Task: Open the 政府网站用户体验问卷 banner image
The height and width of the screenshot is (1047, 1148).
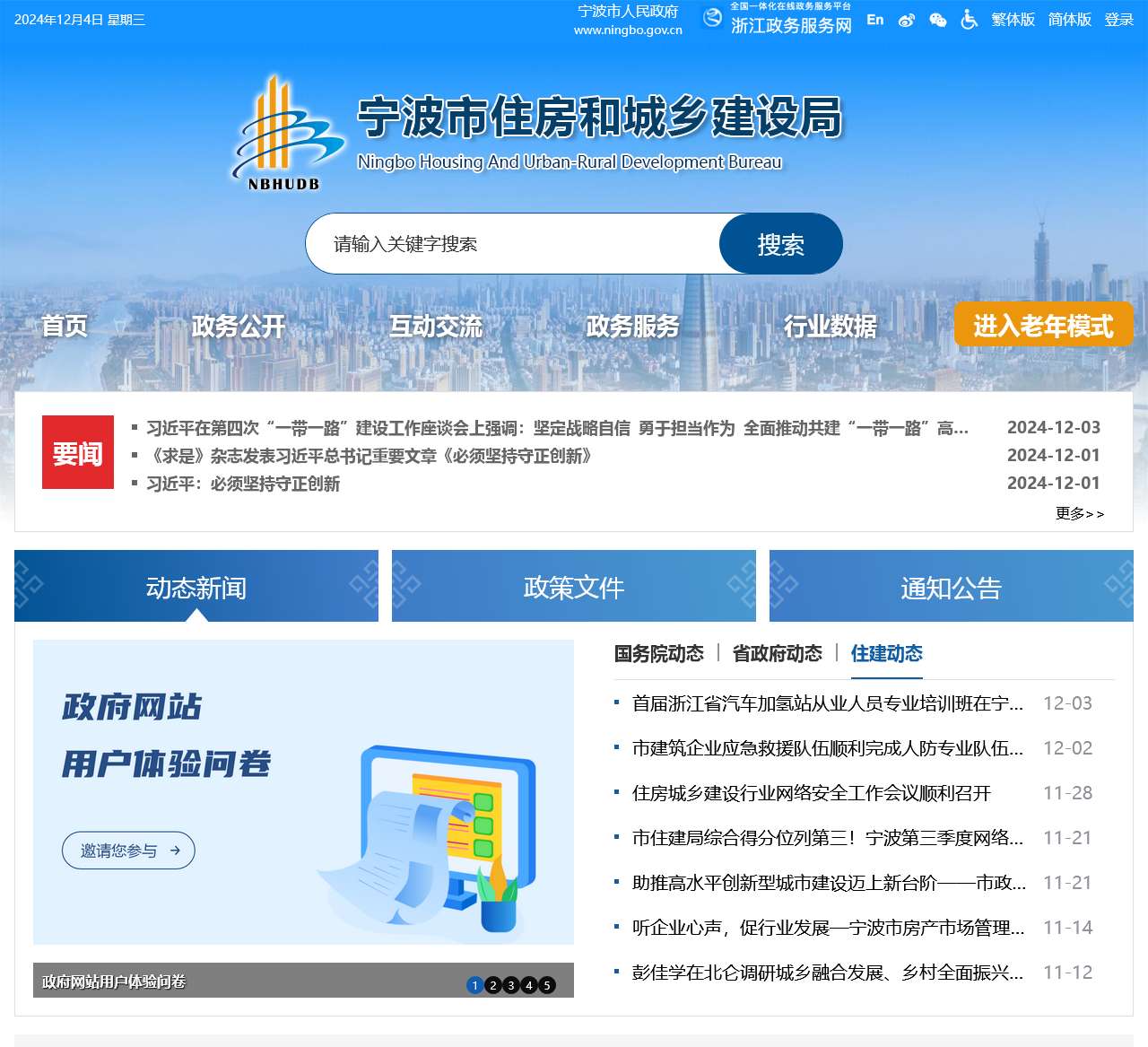Action: pos(303,792)
